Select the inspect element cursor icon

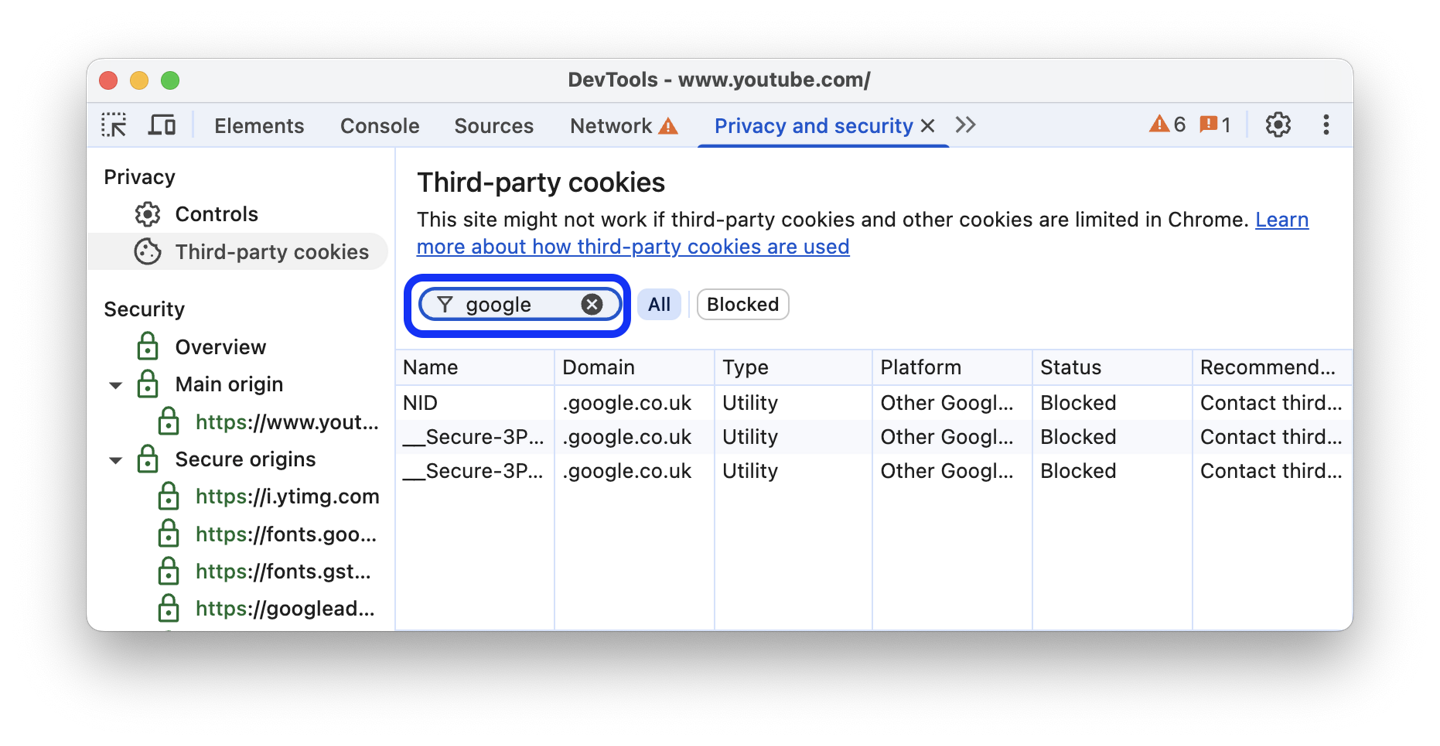point(114,125)
